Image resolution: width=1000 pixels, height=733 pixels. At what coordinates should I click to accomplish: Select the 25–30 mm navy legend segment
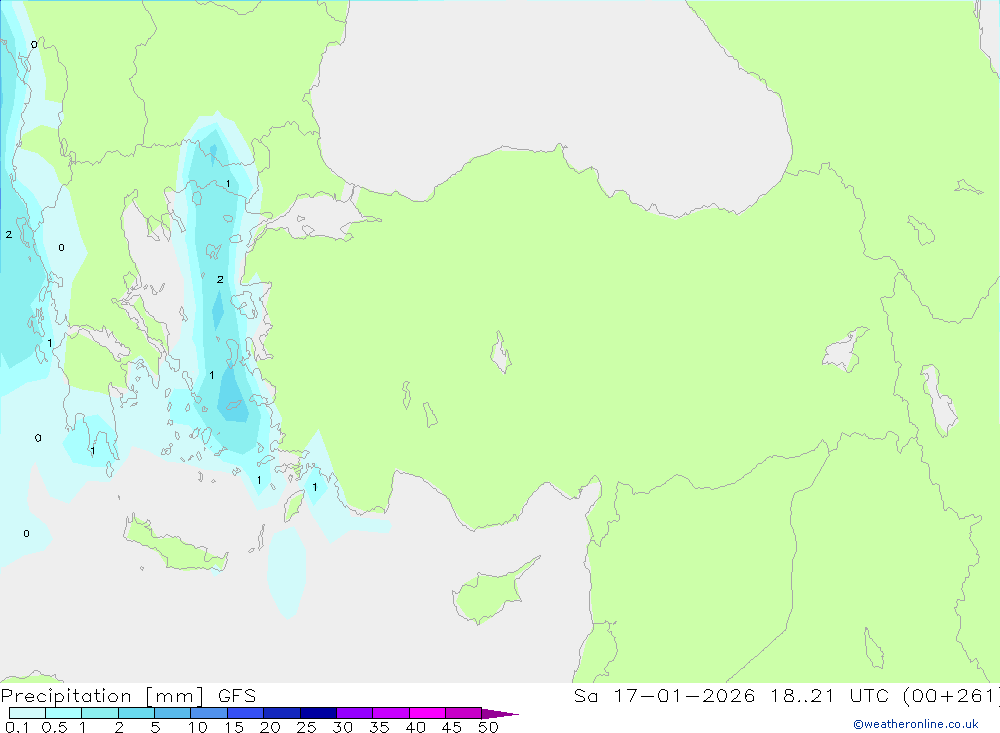coord(318,713)
